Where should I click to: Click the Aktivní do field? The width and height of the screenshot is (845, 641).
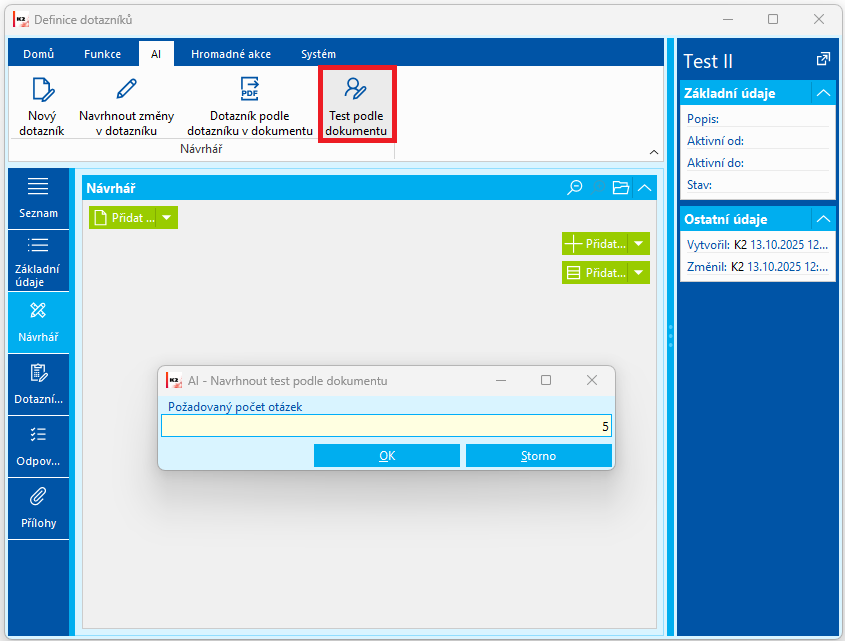(758, 163)
